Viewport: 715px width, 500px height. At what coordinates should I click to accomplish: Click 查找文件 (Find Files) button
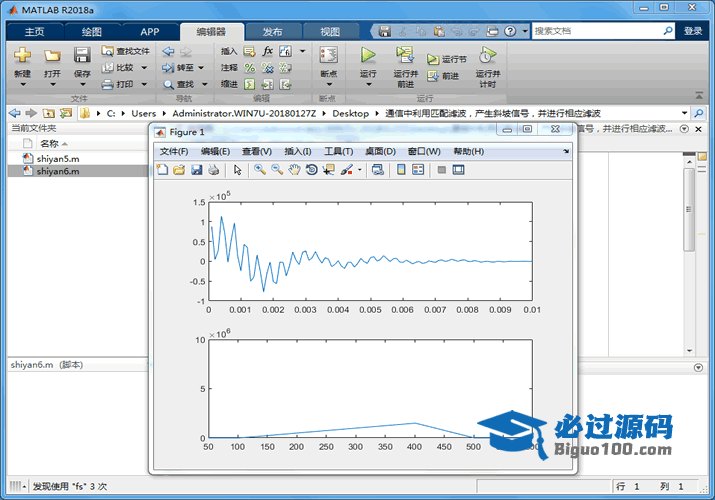pos(126,51)
